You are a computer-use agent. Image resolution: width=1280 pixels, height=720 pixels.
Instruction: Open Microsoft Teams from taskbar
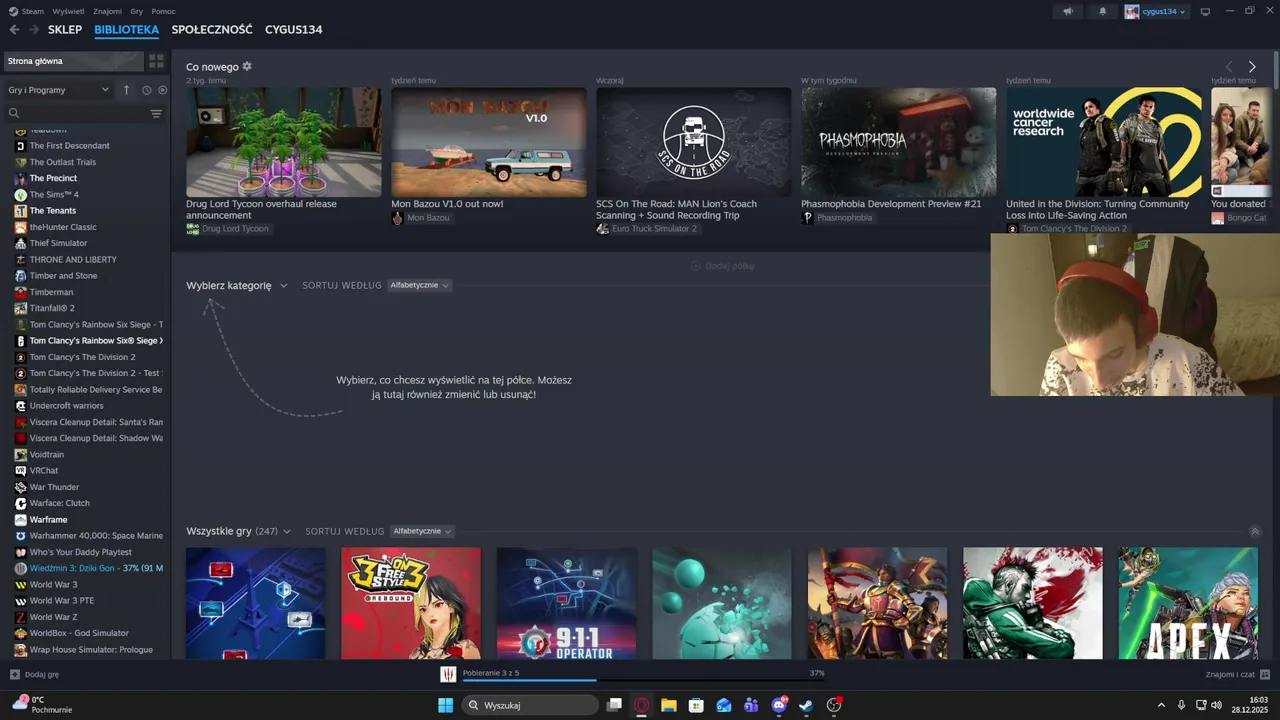coord(751,705)
